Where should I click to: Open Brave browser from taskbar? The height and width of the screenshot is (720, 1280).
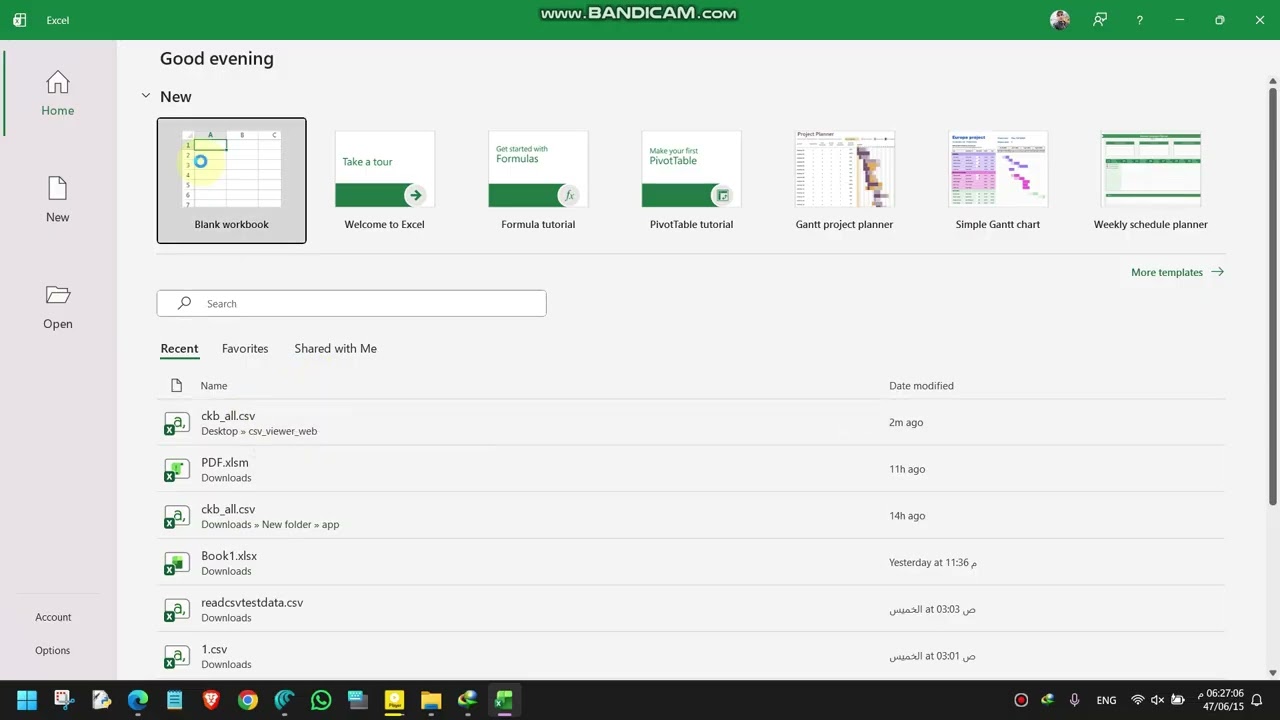[x=211, y=700]
